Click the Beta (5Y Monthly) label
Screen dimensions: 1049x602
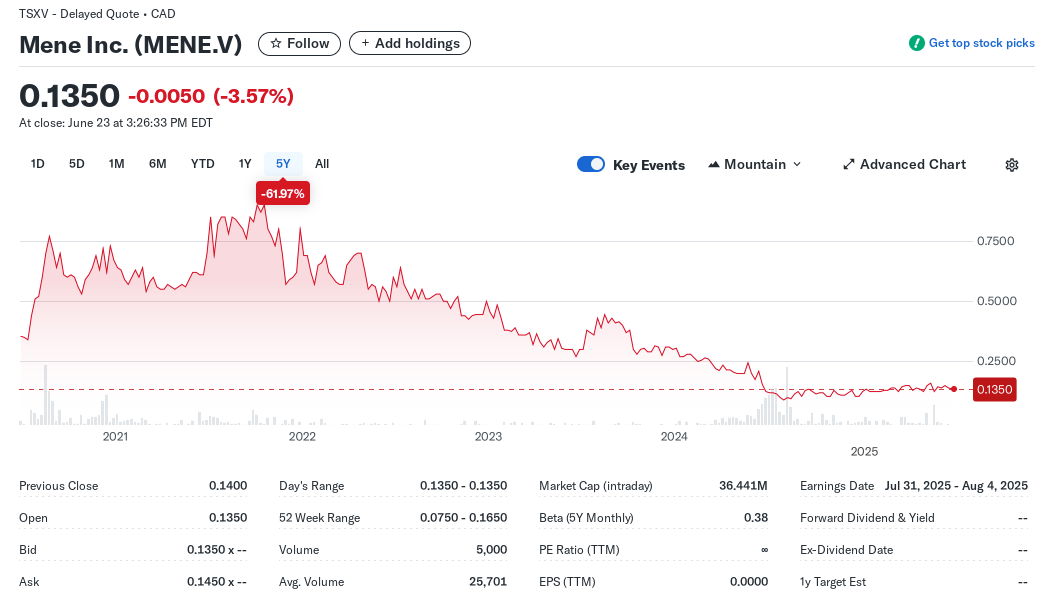(x=586, y=518)
